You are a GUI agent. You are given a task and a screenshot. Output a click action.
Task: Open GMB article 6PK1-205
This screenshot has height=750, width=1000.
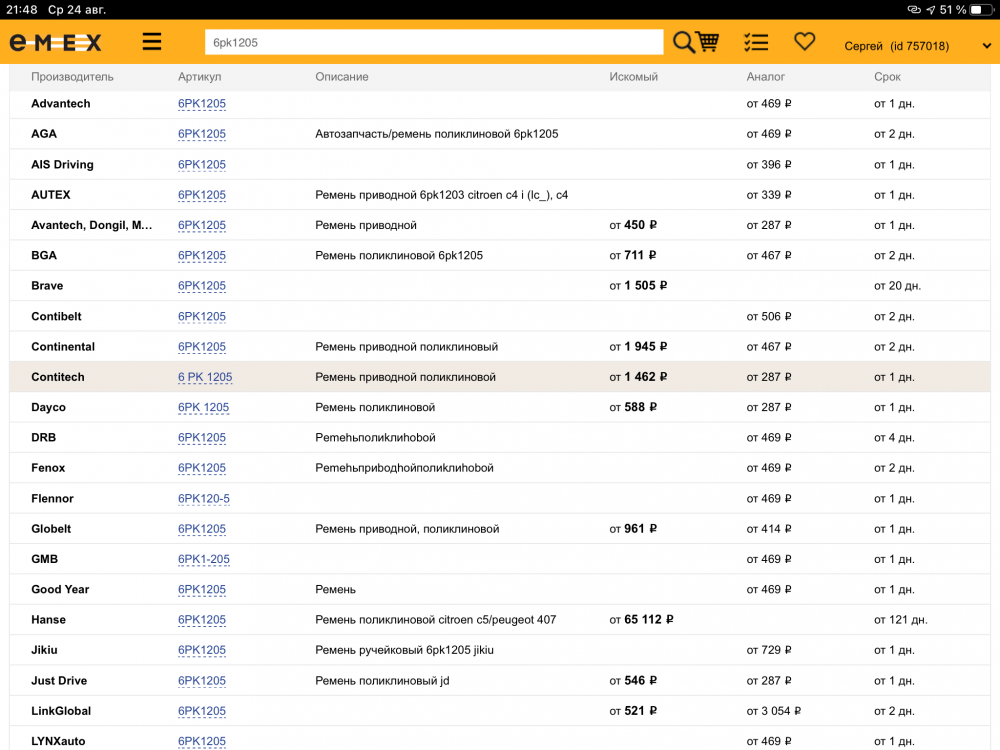tap(203, 559)
